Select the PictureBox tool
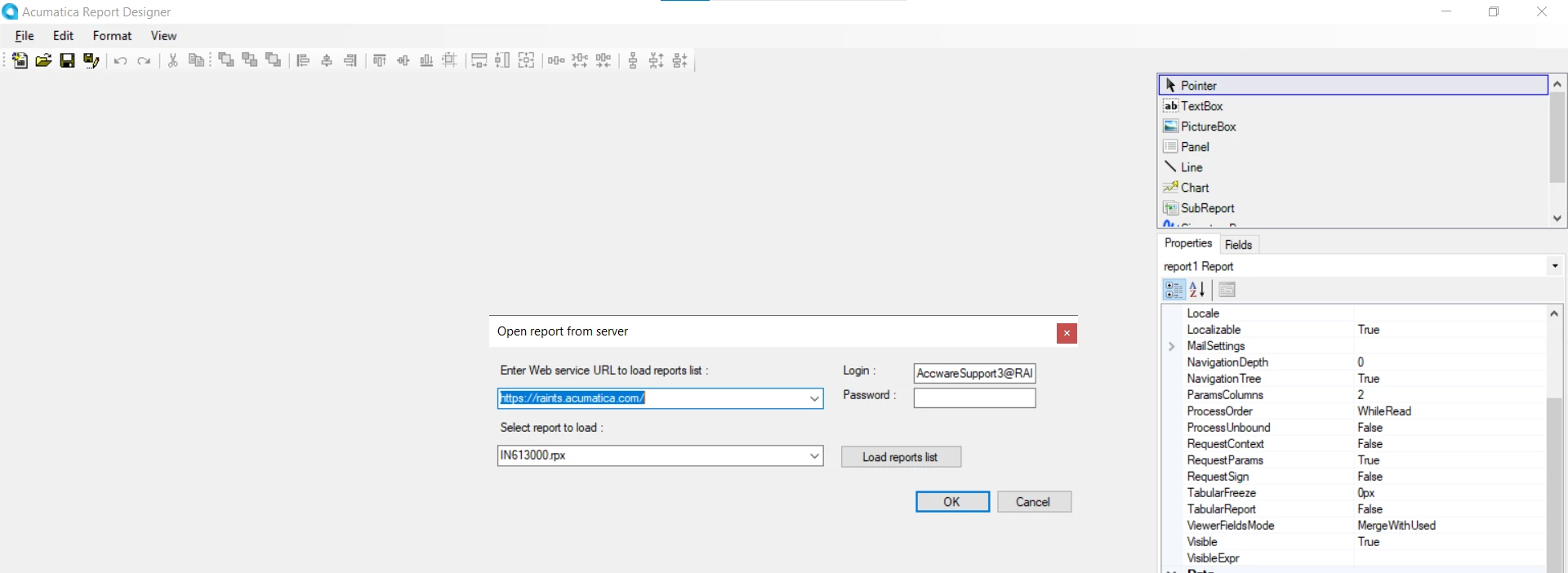 [x=1353, y=127]
